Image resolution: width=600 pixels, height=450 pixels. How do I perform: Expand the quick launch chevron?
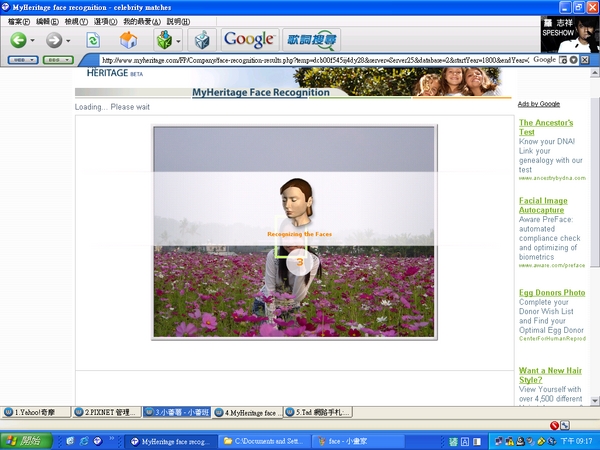112,439
